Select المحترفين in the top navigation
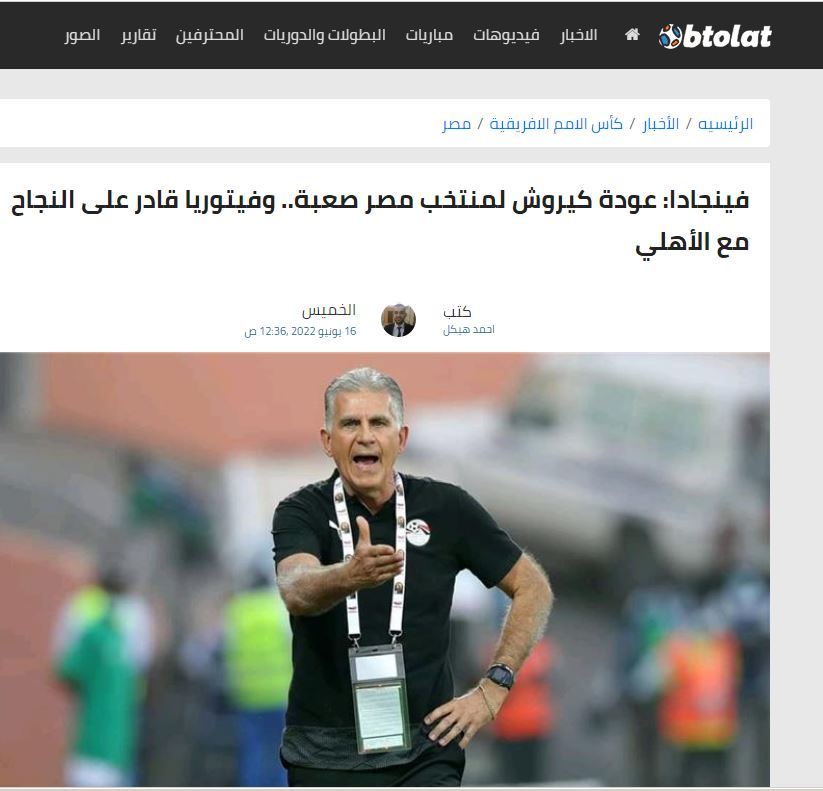The width and height of the screenshot is (823, 791). point(209,35)
